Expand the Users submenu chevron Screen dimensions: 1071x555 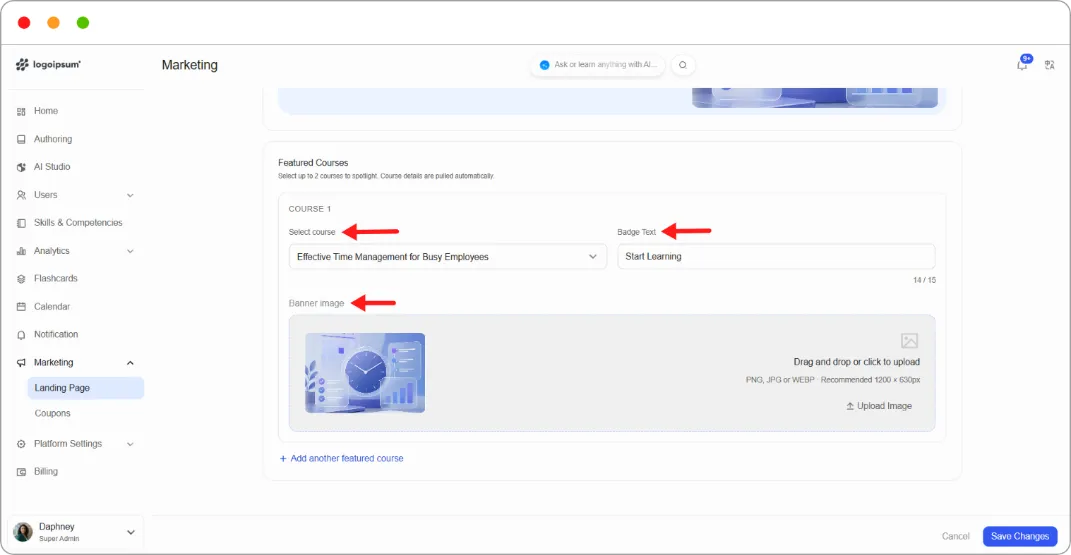pyautogui.click(x=130, y=195)
